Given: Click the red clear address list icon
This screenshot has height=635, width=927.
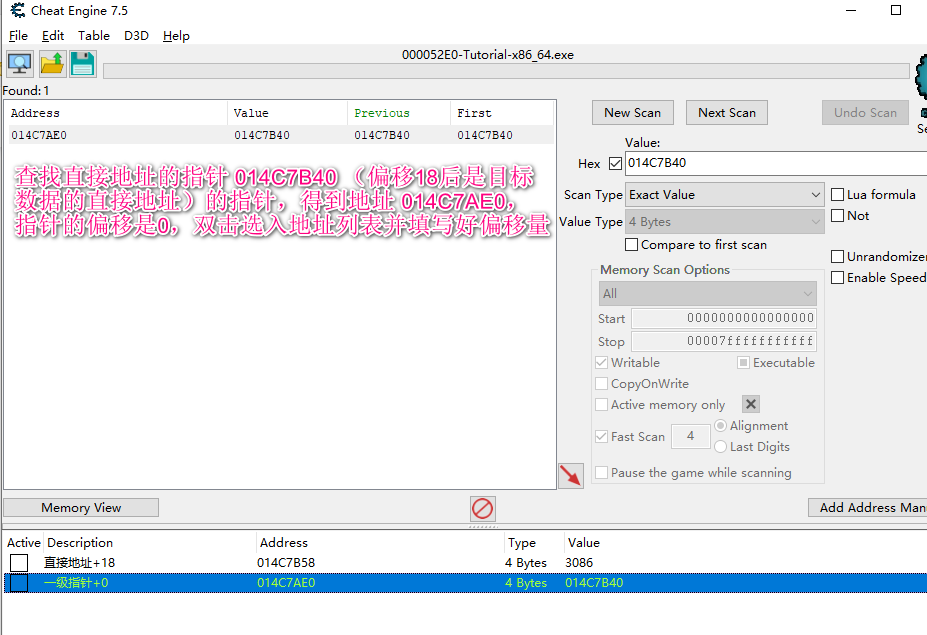Looking at the screenshot, I should click(x=483, y=508).
